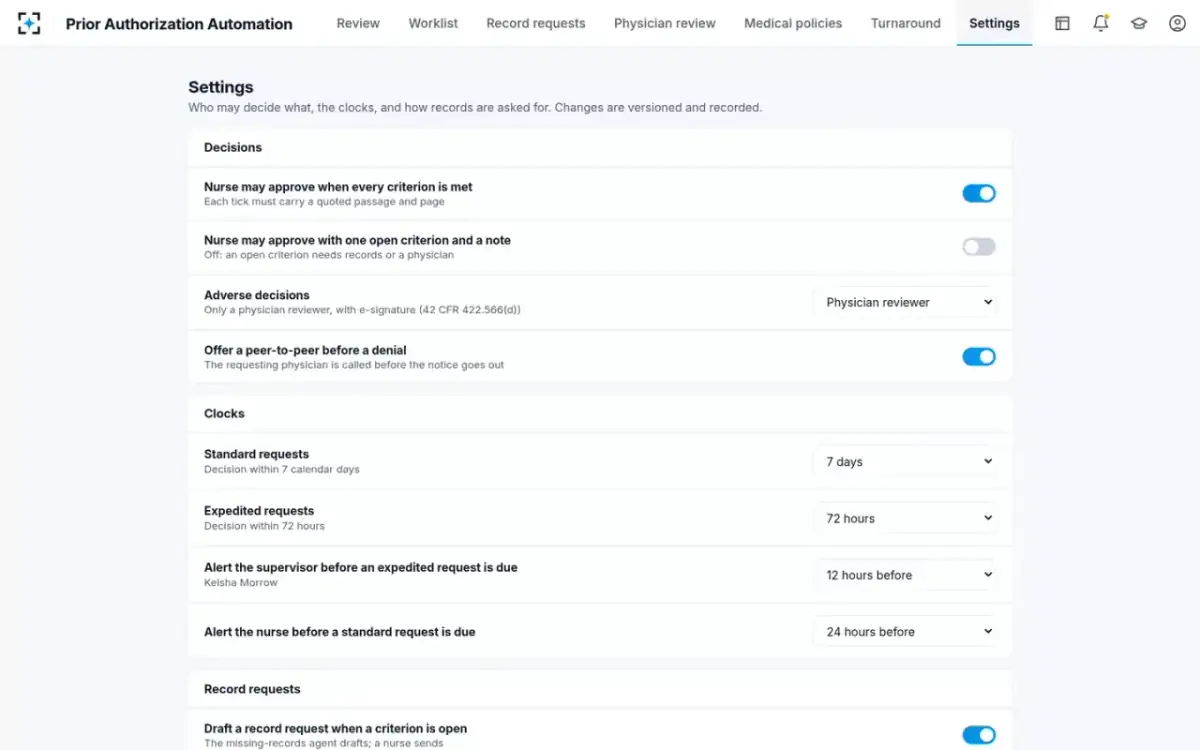
Task: Click the Decisions section heading
Action: pos(233,147)
